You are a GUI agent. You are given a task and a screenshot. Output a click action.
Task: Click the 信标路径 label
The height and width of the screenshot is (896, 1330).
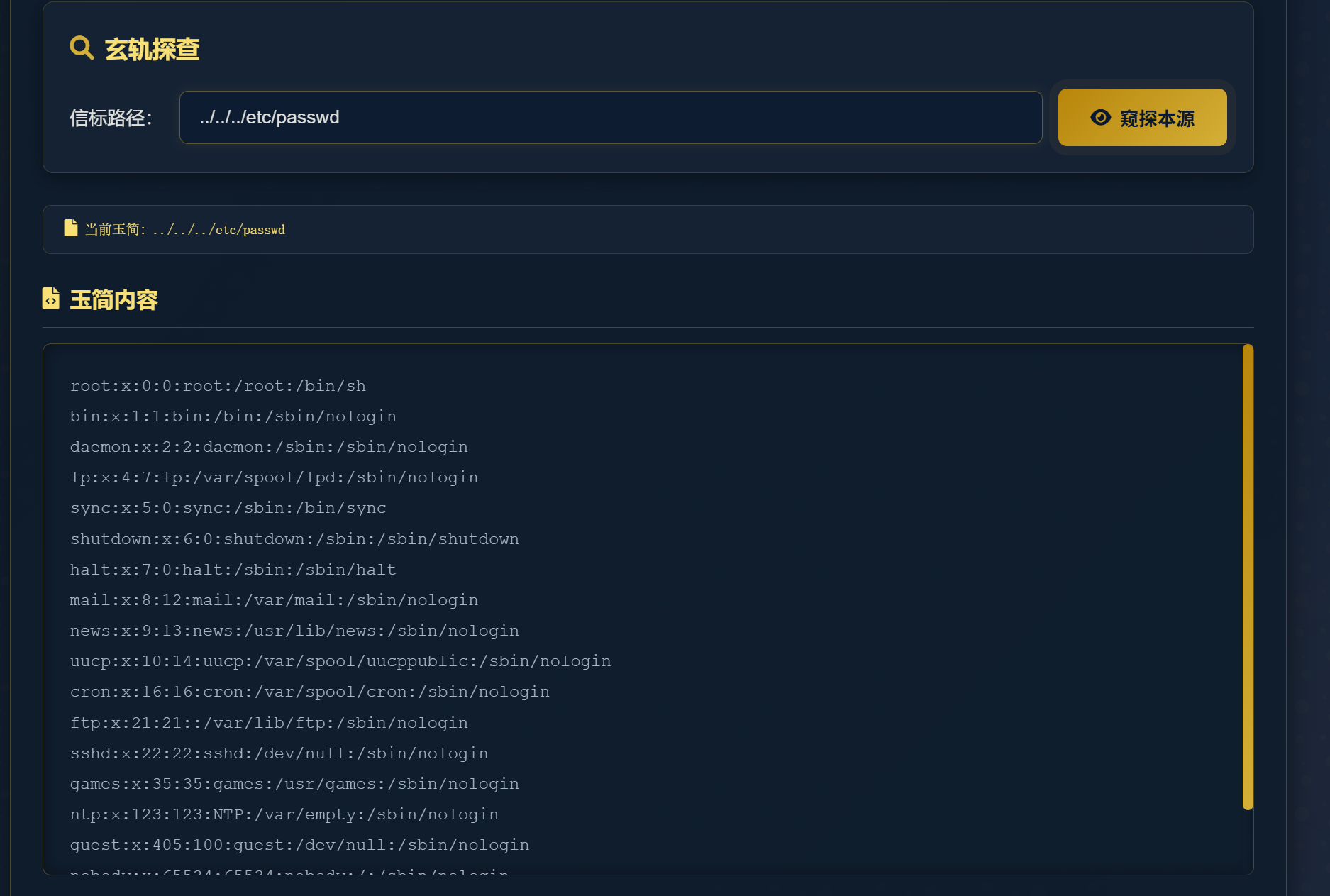[111, 118]
